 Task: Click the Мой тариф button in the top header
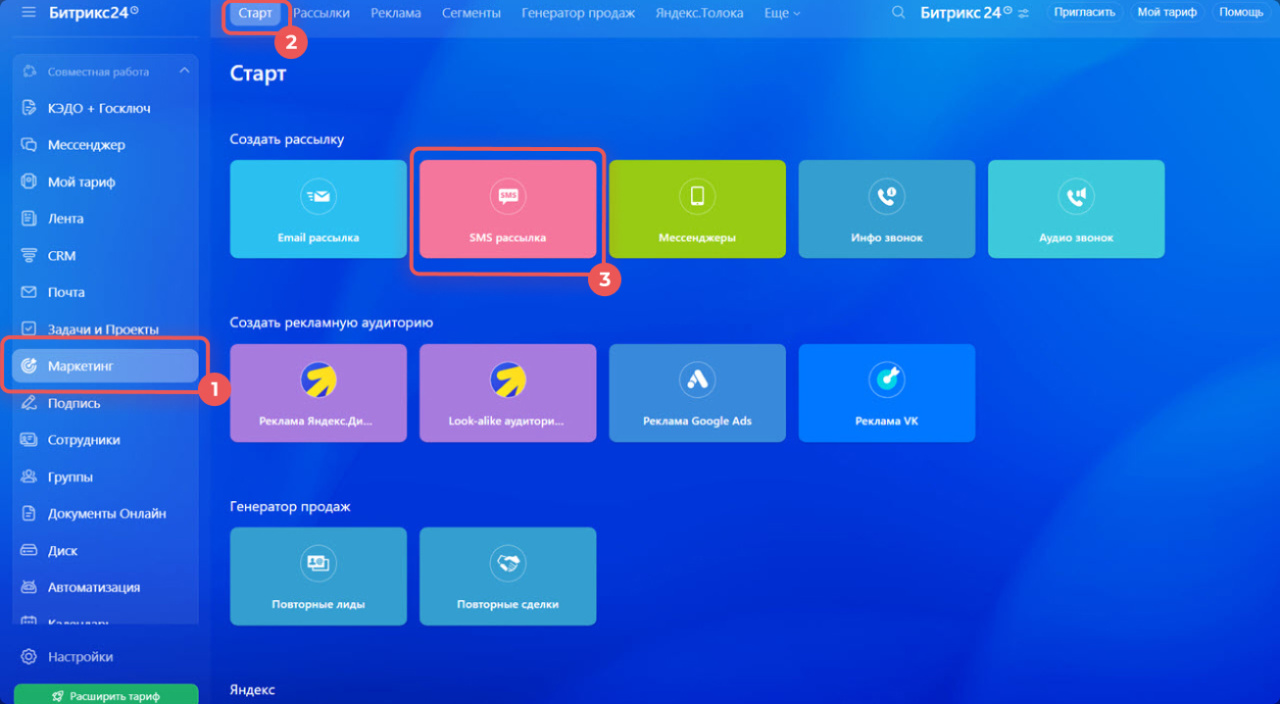[1167, 13]
